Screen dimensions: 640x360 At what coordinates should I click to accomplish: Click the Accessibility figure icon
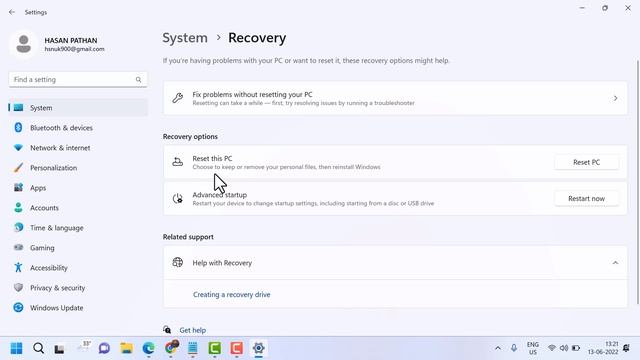click(x=18, y=267)
